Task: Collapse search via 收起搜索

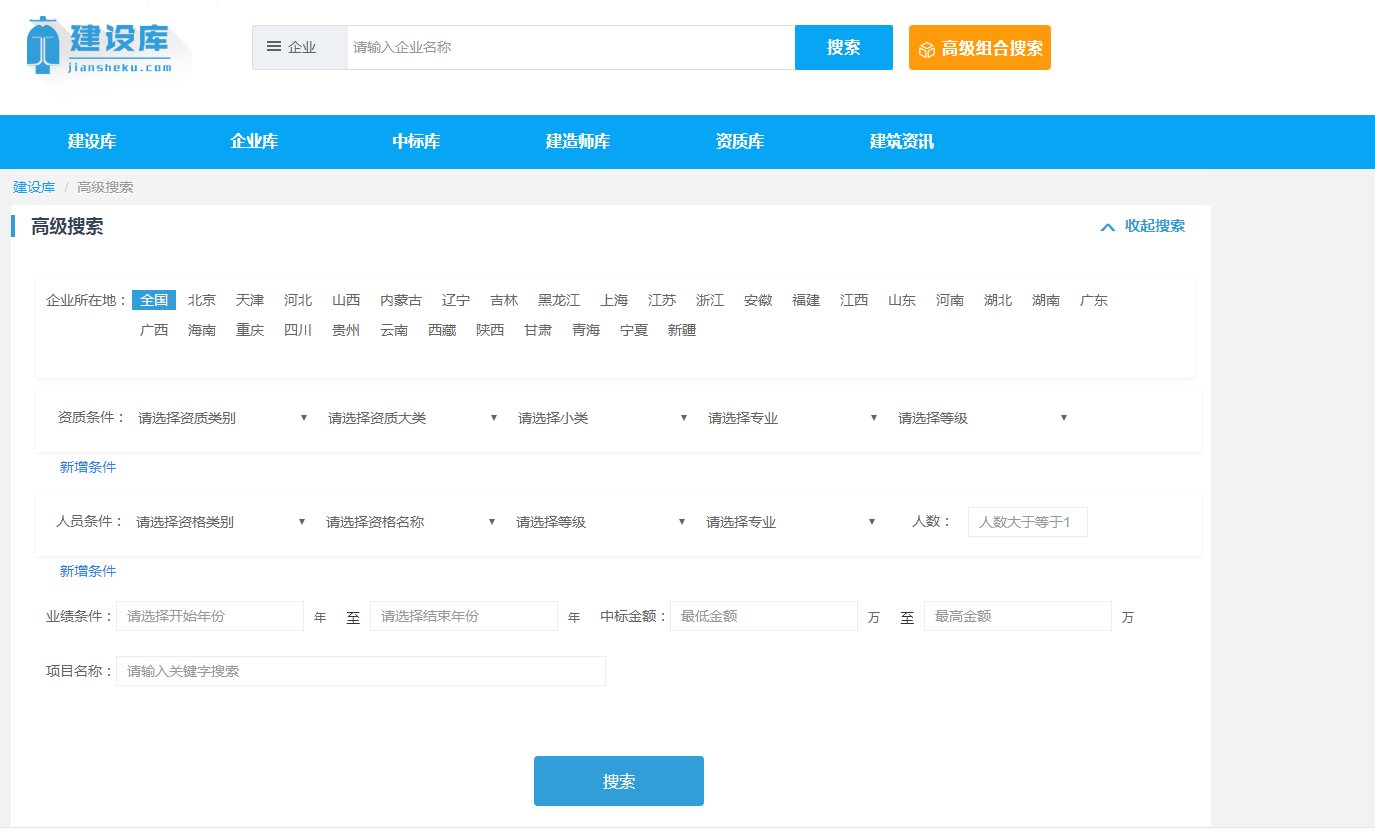Action: (1142, 226)
